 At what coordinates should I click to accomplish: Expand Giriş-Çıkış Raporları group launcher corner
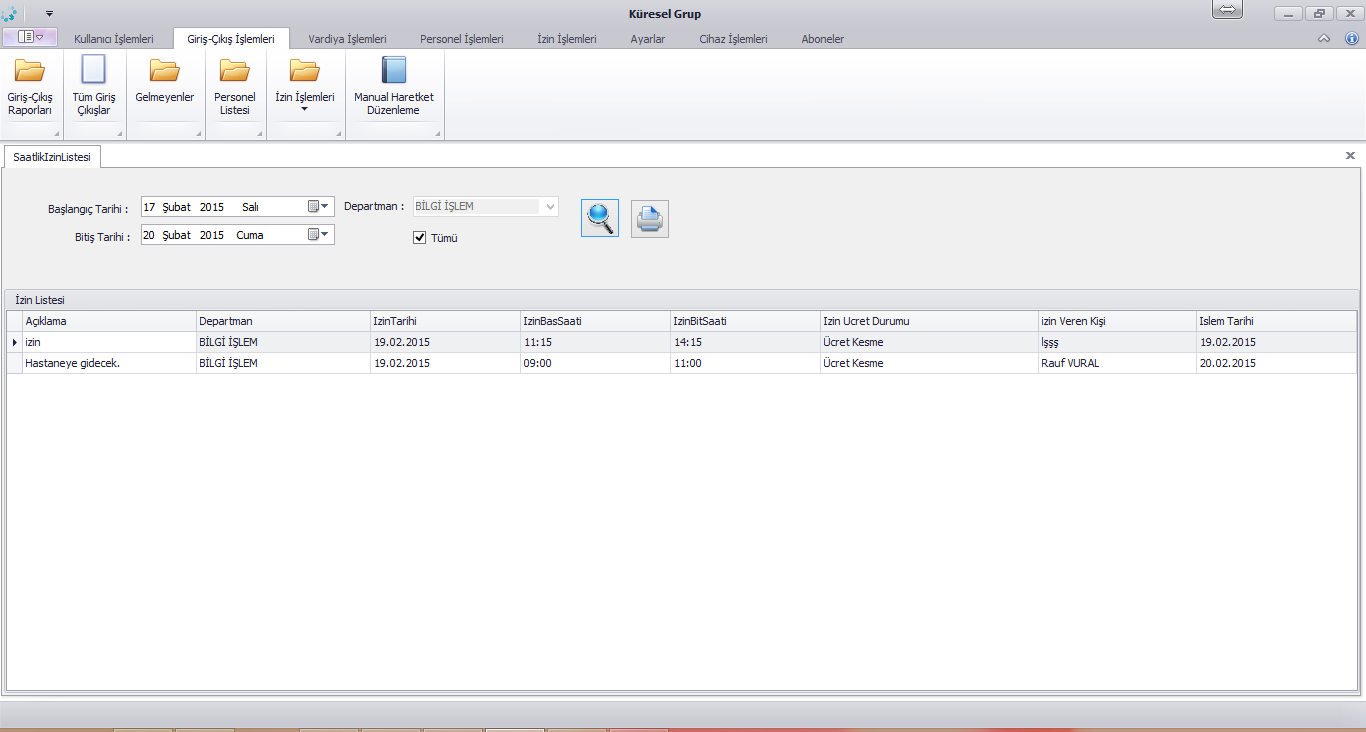[56, 134]
